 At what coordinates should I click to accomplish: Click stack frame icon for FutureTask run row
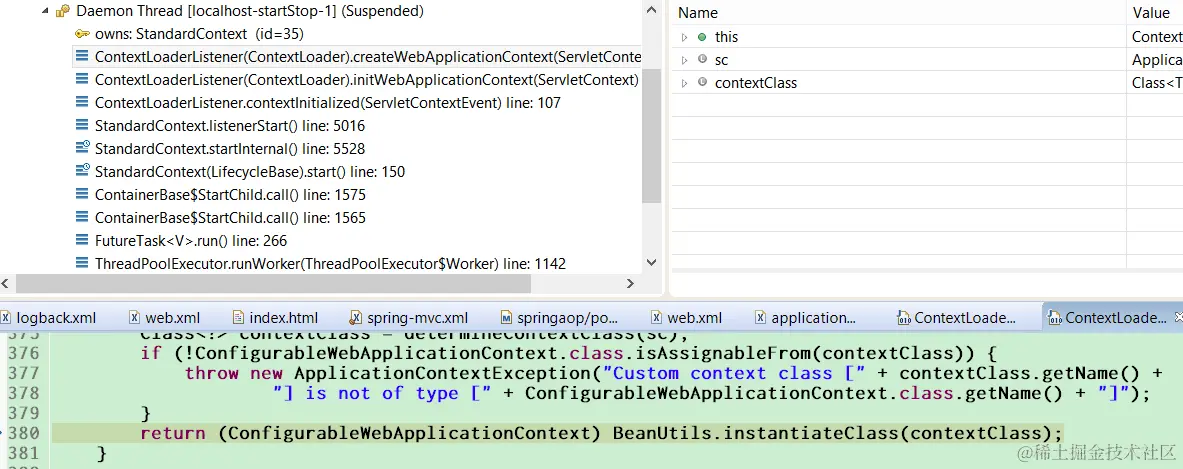pos(83,241)
